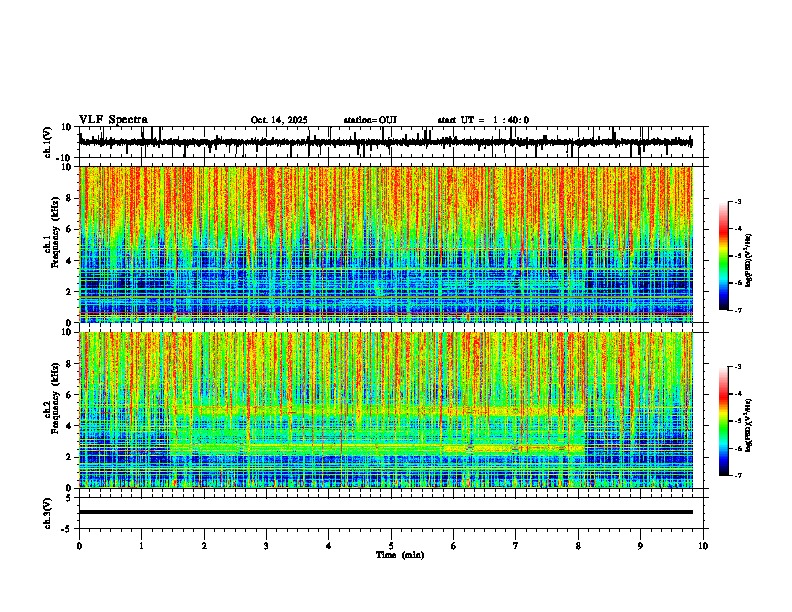Viewport: 792px width, 612px height.
Task: Click the ch.2 spectrogram color scale bar
Action: click(724, 421)
